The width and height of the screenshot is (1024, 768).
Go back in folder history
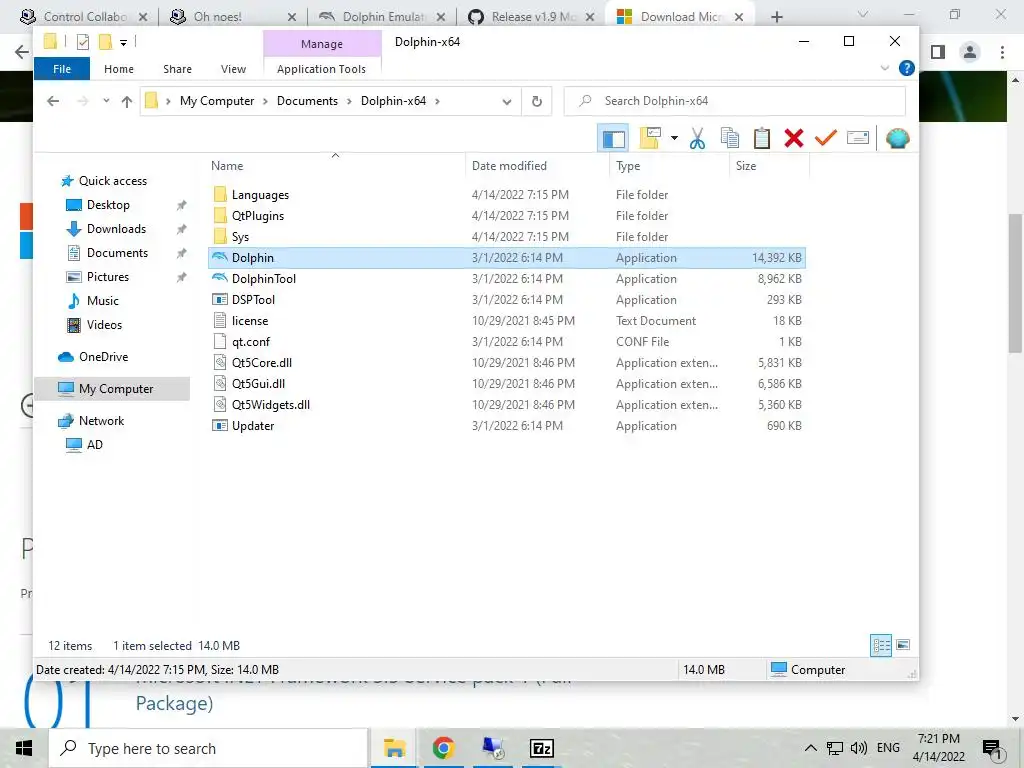click(x=54, y=101)
